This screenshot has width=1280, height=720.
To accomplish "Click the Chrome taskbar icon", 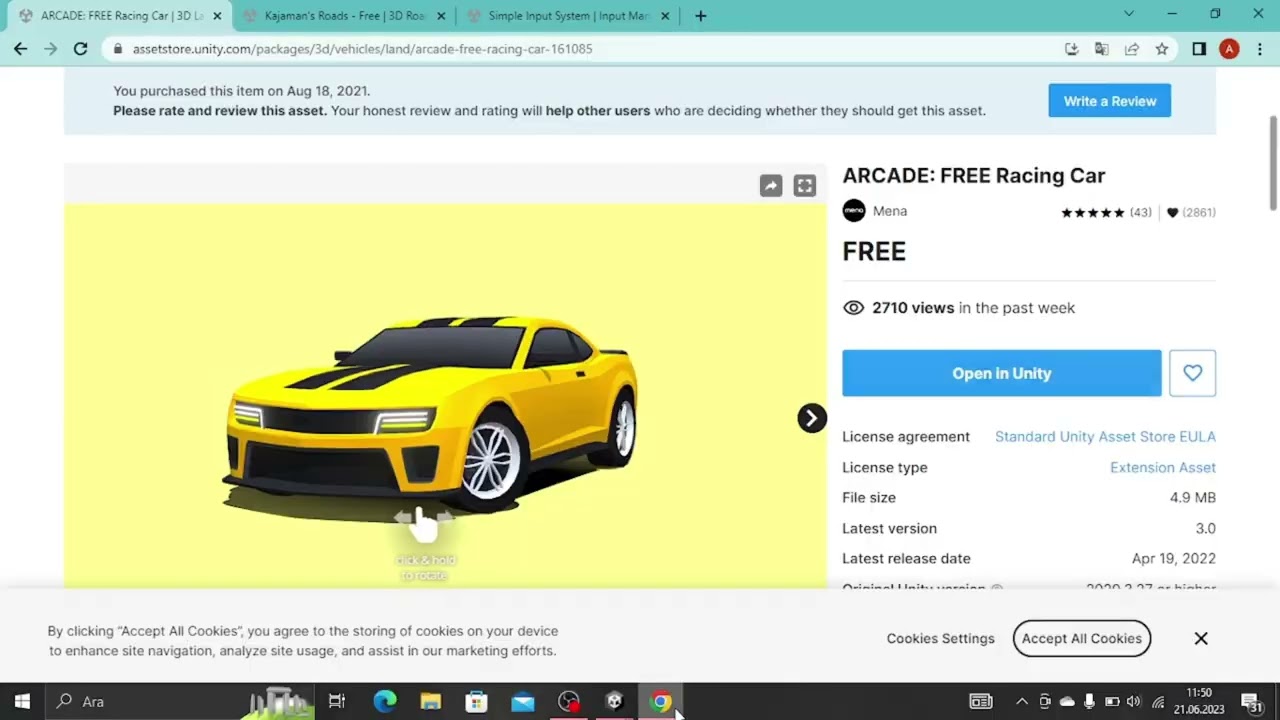I will [660, 701].
